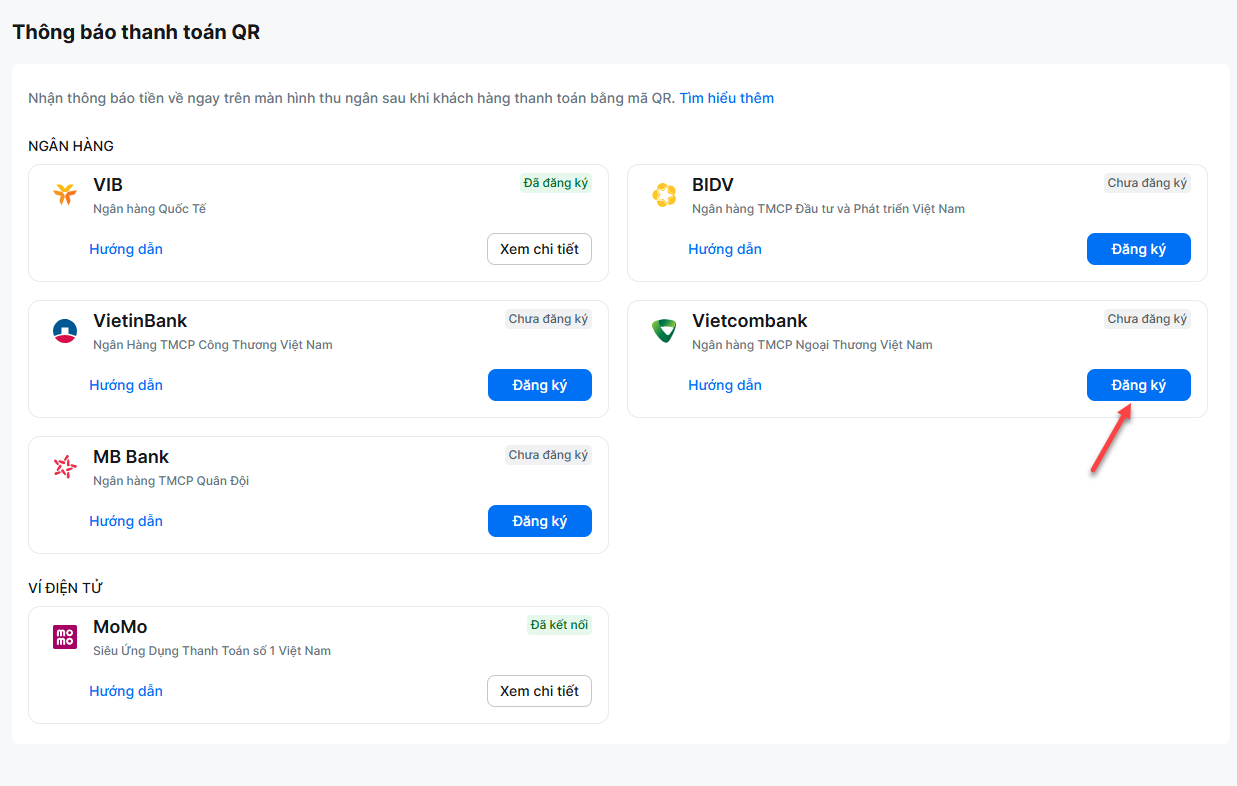The width and height of the screenshot is (1237, 786).
Task: Click Ngân hàng TMCP Đầu tư subtitle
Action: click(x=828, y=209)
